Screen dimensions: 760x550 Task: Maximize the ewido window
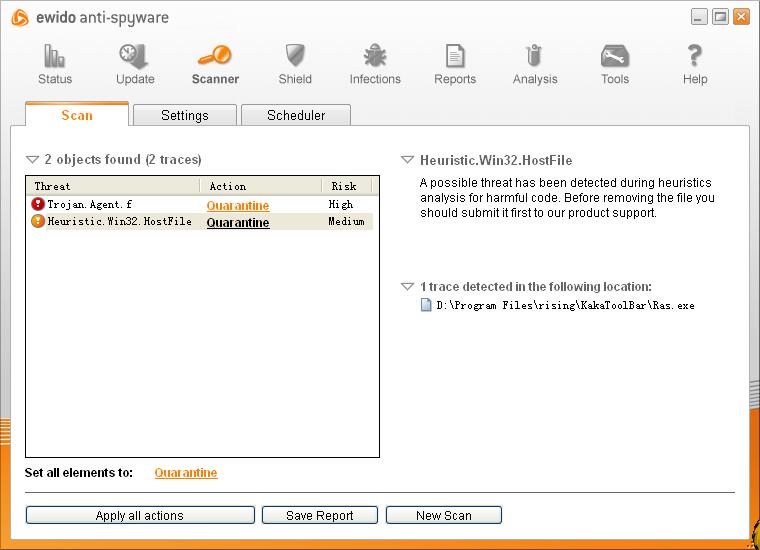pyautogui.click(x=720, y=17)
